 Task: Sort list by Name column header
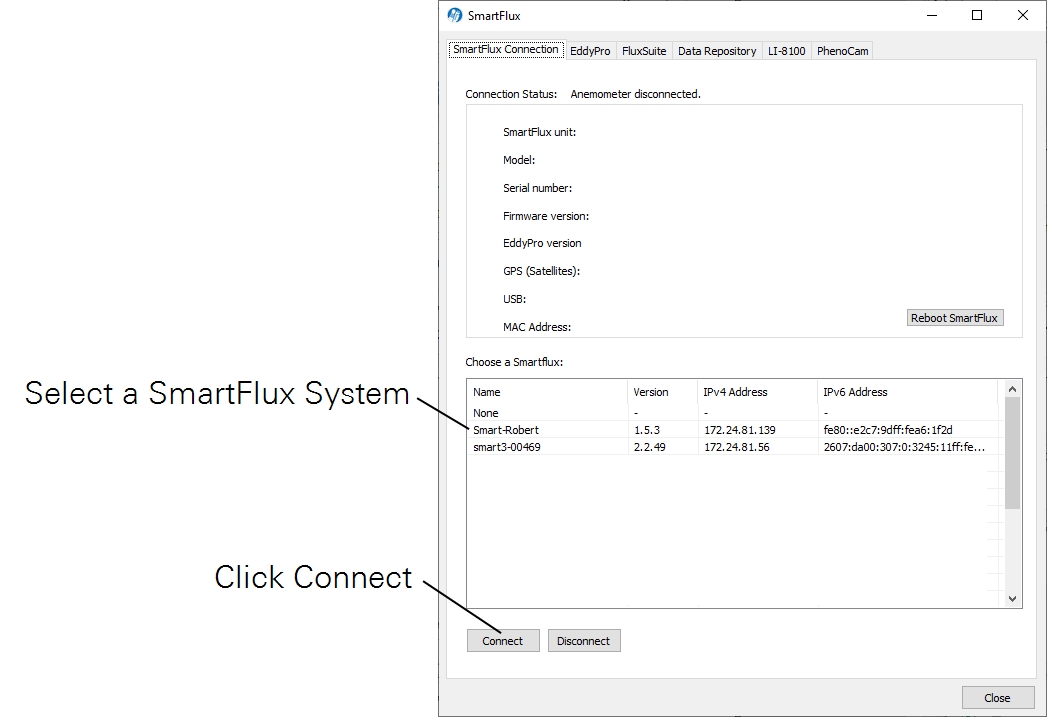click(x=548, y=392)
